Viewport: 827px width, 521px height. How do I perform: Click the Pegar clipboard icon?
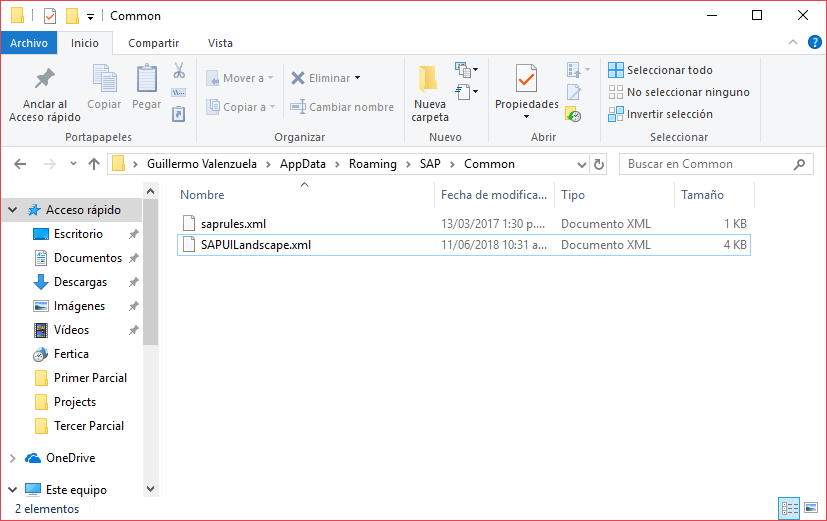[x=147, y=79]
